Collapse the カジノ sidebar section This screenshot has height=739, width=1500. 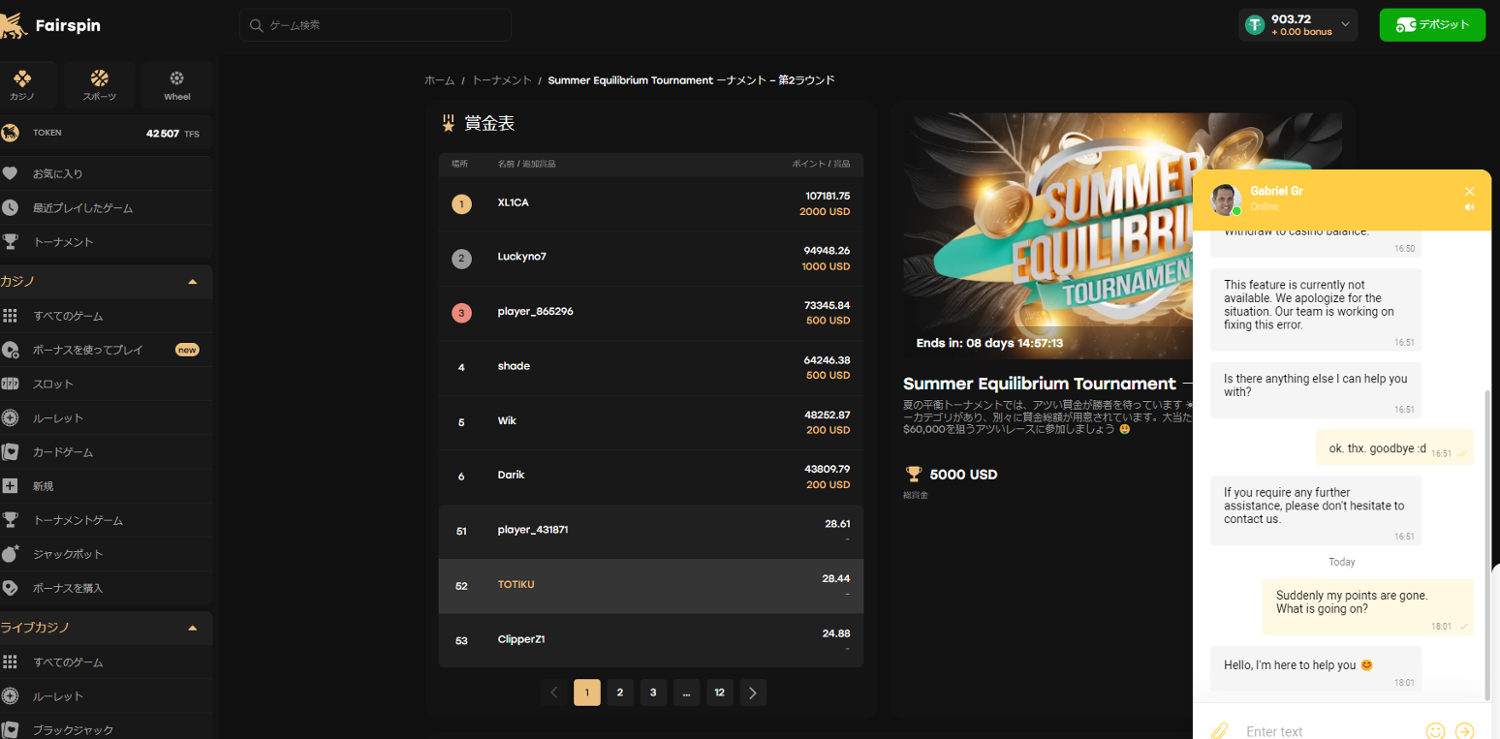pos(193,282)
